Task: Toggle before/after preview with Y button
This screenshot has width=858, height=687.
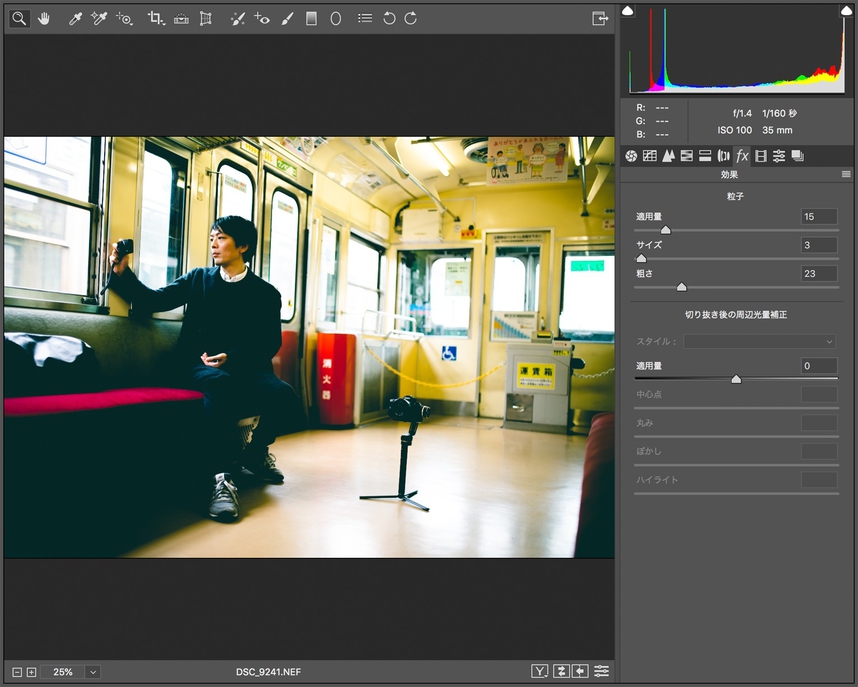Action: (540, 671)
